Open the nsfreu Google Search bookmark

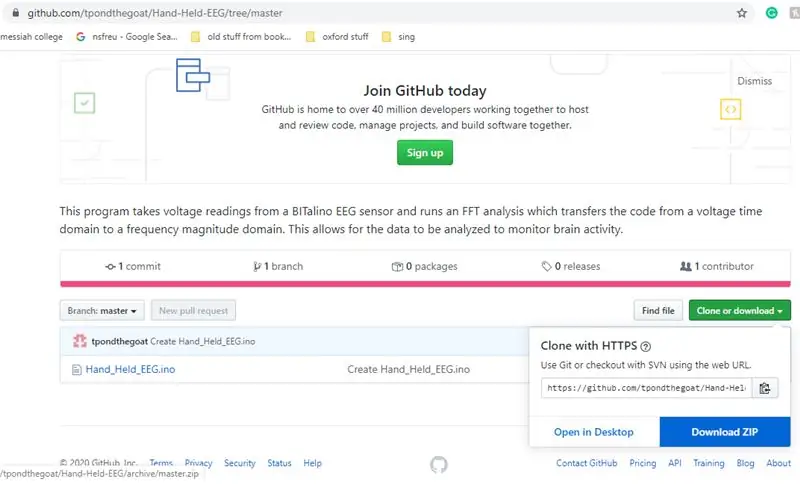(127, 37)
